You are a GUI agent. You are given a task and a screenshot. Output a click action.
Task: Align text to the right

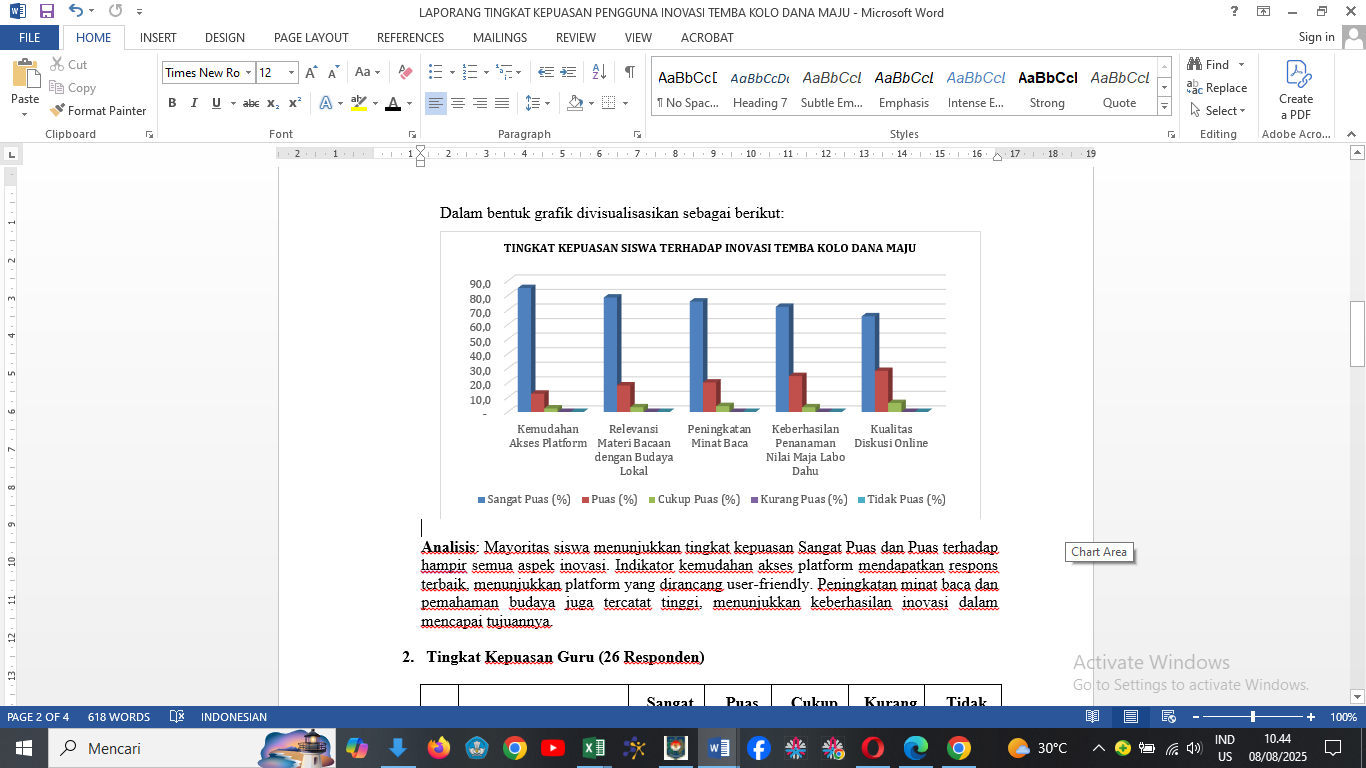480,103
